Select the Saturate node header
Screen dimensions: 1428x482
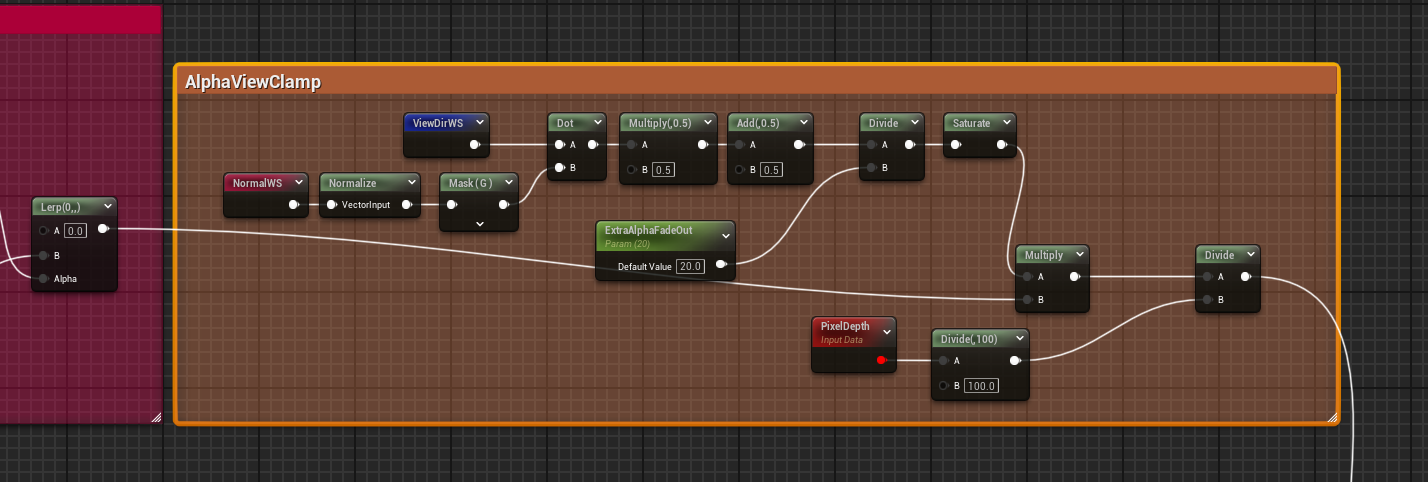(970, 123)
